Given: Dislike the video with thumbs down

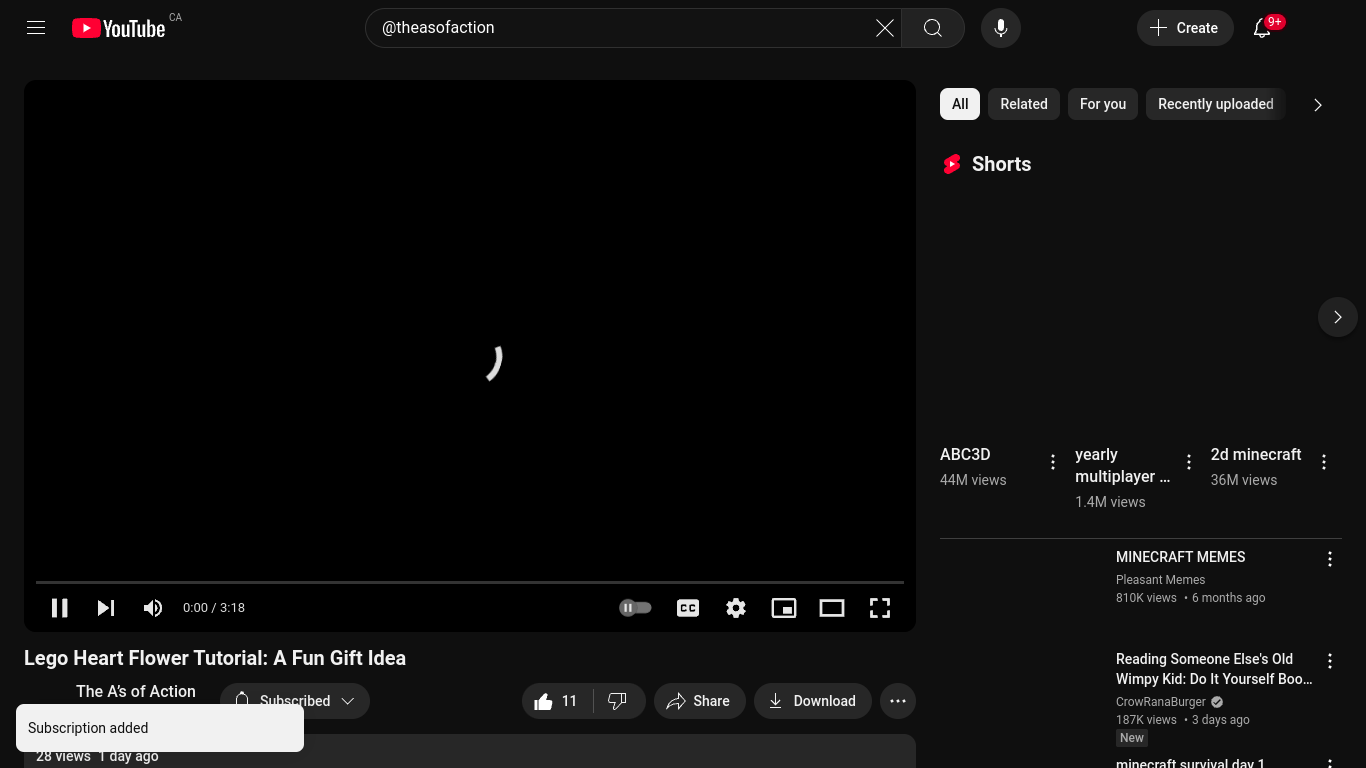Looking at the screenshot, I should [x=618, y=701].
